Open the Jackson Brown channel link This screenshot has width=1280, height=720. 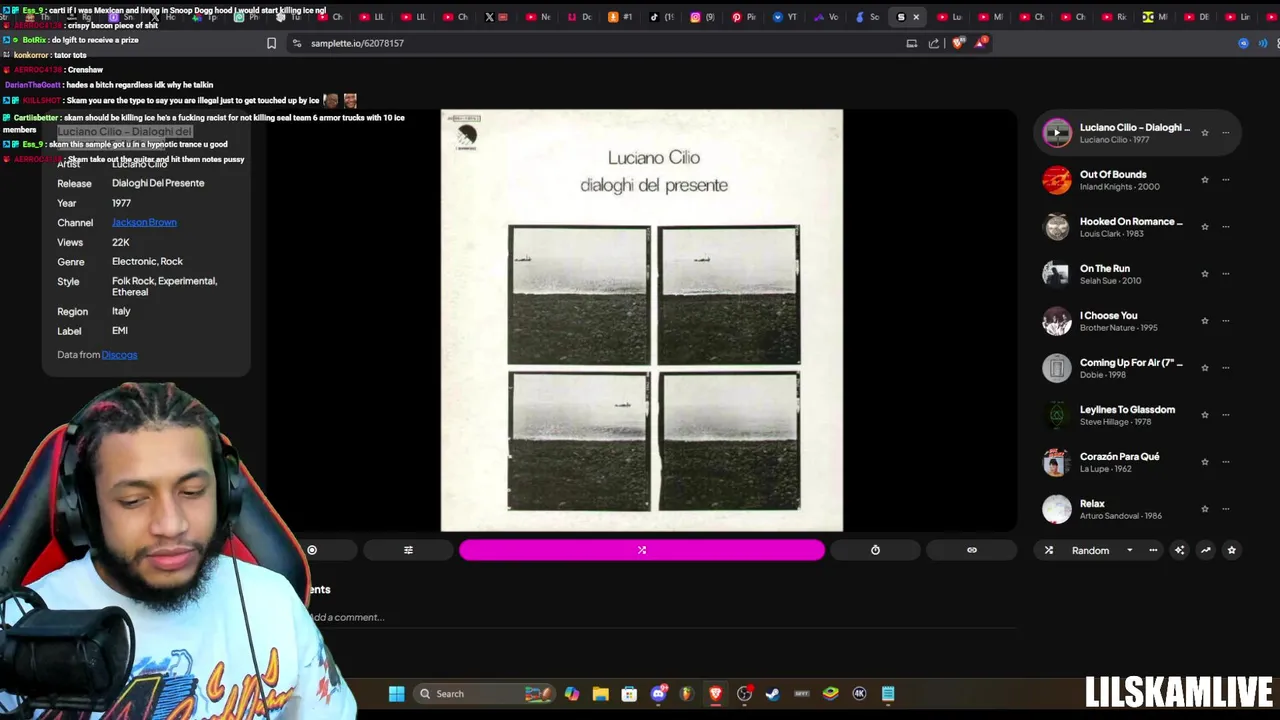(144, 222)
